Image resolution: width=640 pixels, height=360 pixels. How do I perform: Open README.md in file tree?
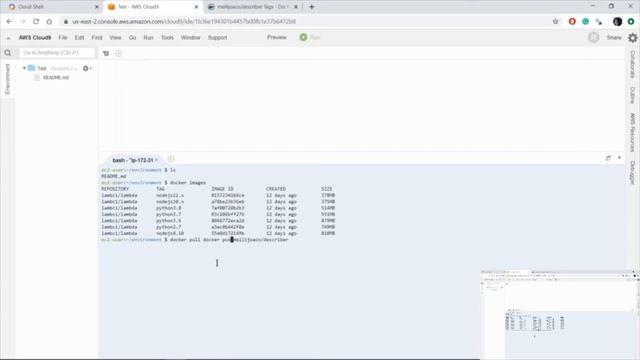tap(56, 78)
